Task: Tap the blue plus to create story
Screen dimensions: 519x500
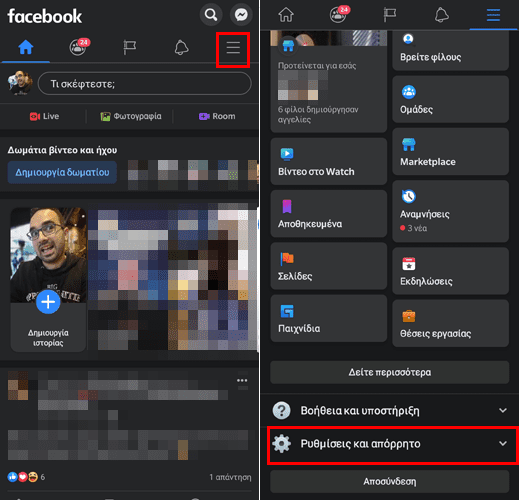Action: 48,302
